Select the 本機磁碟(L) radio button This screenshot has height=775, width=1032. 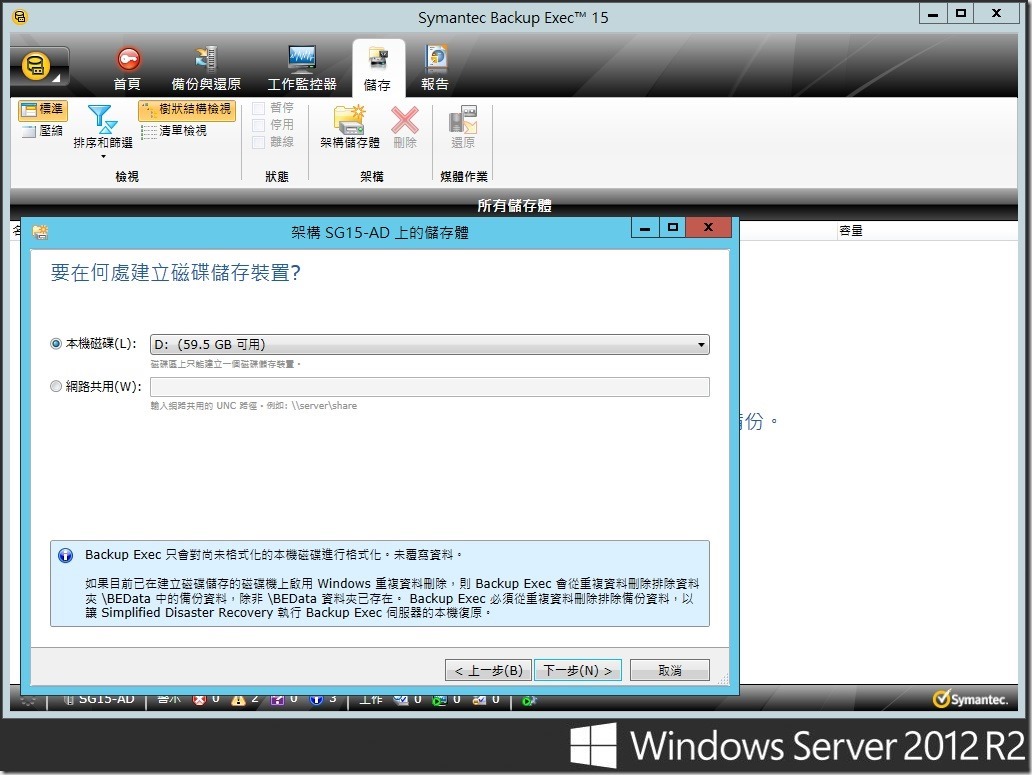56,344
